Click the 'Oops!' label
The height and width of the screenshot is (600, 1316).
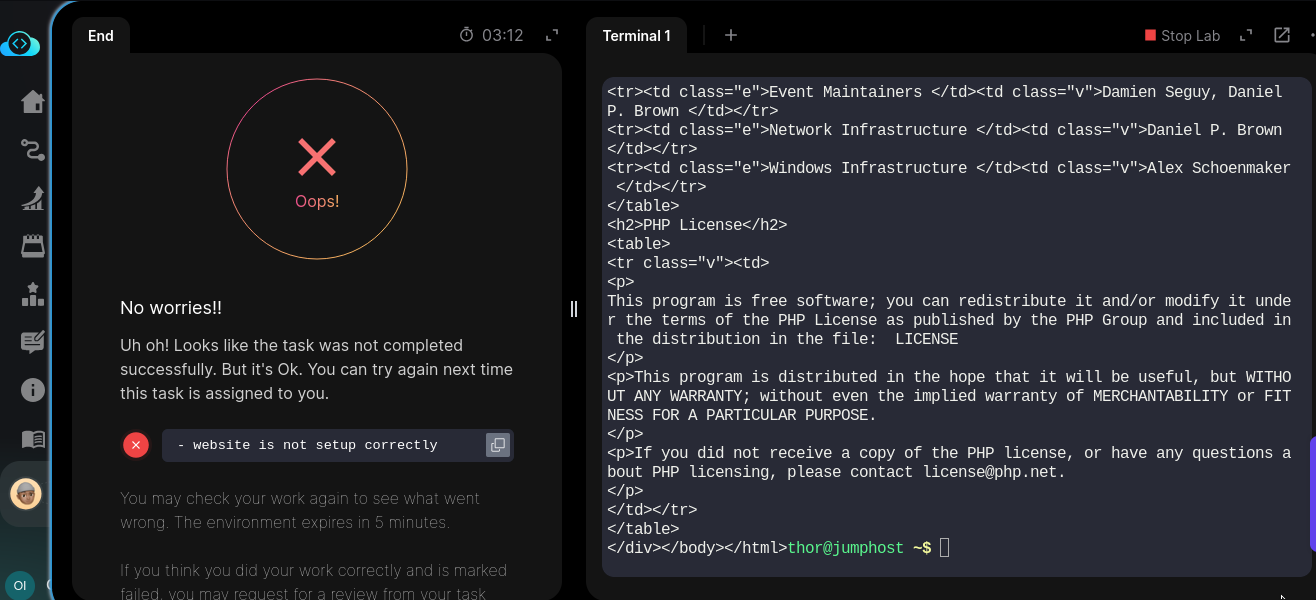(x=317, y=201)
